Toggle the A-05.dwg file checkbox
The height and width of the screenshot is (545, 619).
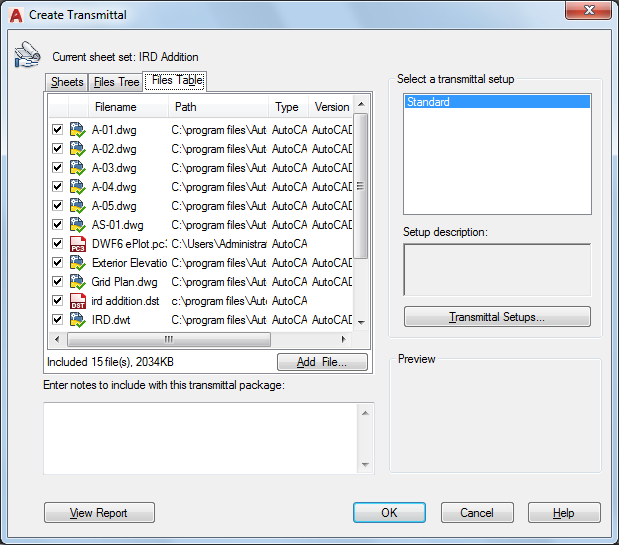tap(57, 206)
